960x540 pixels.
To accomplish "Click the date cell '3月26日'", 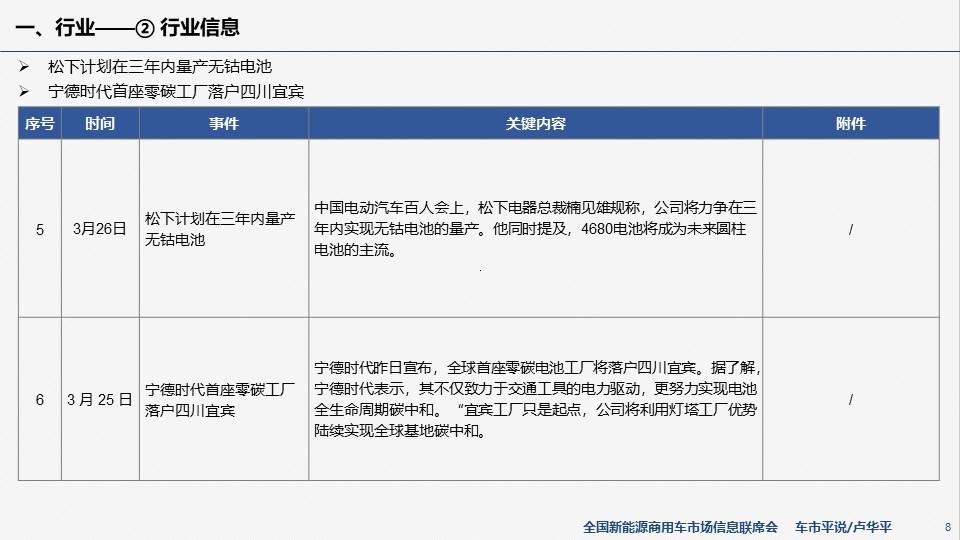I will 100,229.
